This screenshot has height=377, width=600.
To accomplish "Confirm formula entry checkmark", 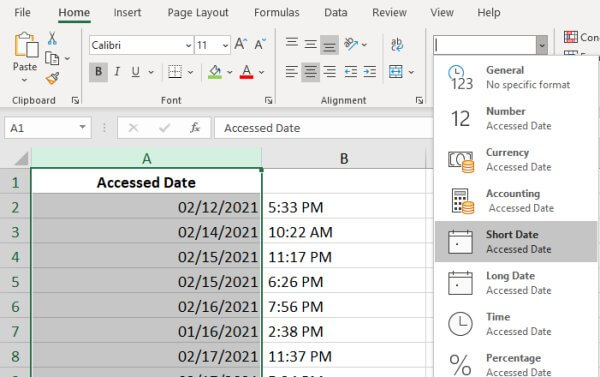I will coord(165,127).
